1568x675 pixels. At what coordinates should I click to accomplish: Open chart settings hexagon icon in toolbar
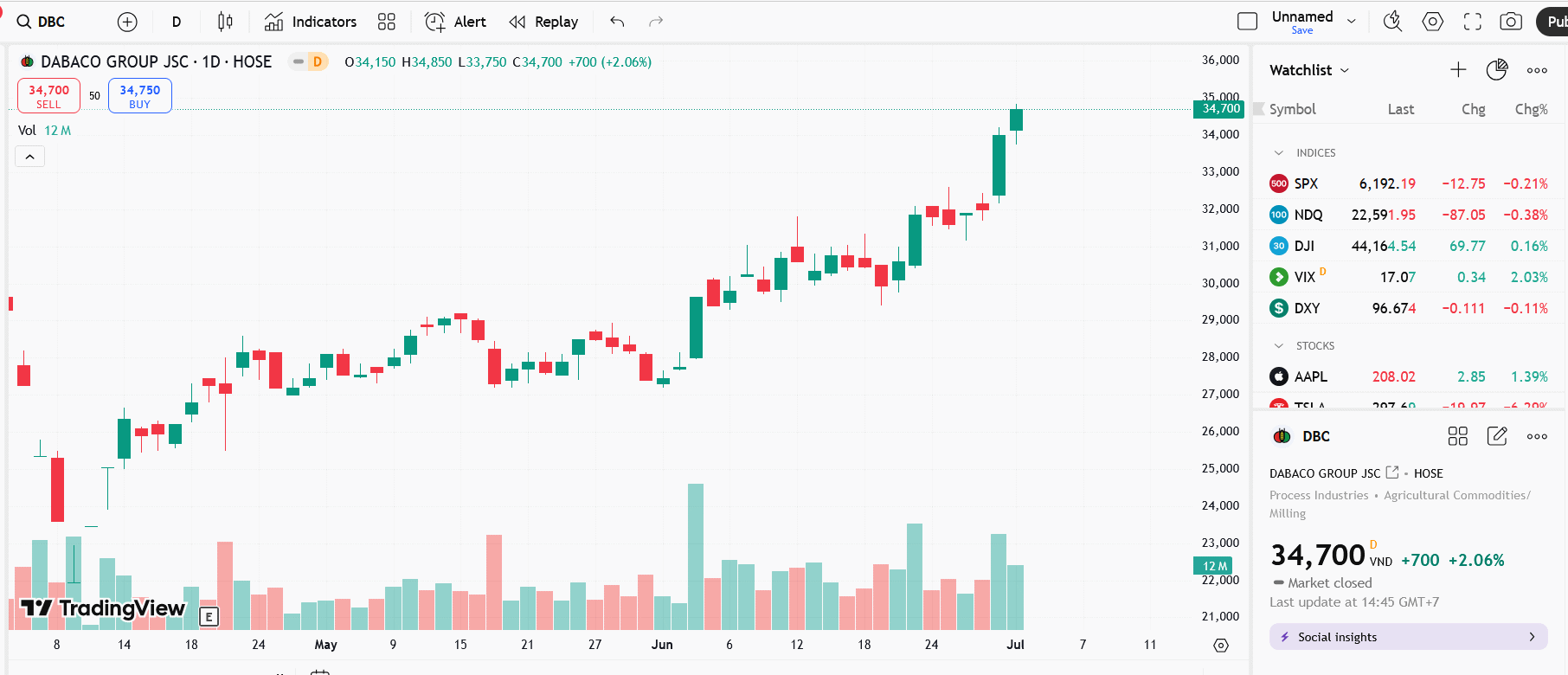[x=1432, y=22]
